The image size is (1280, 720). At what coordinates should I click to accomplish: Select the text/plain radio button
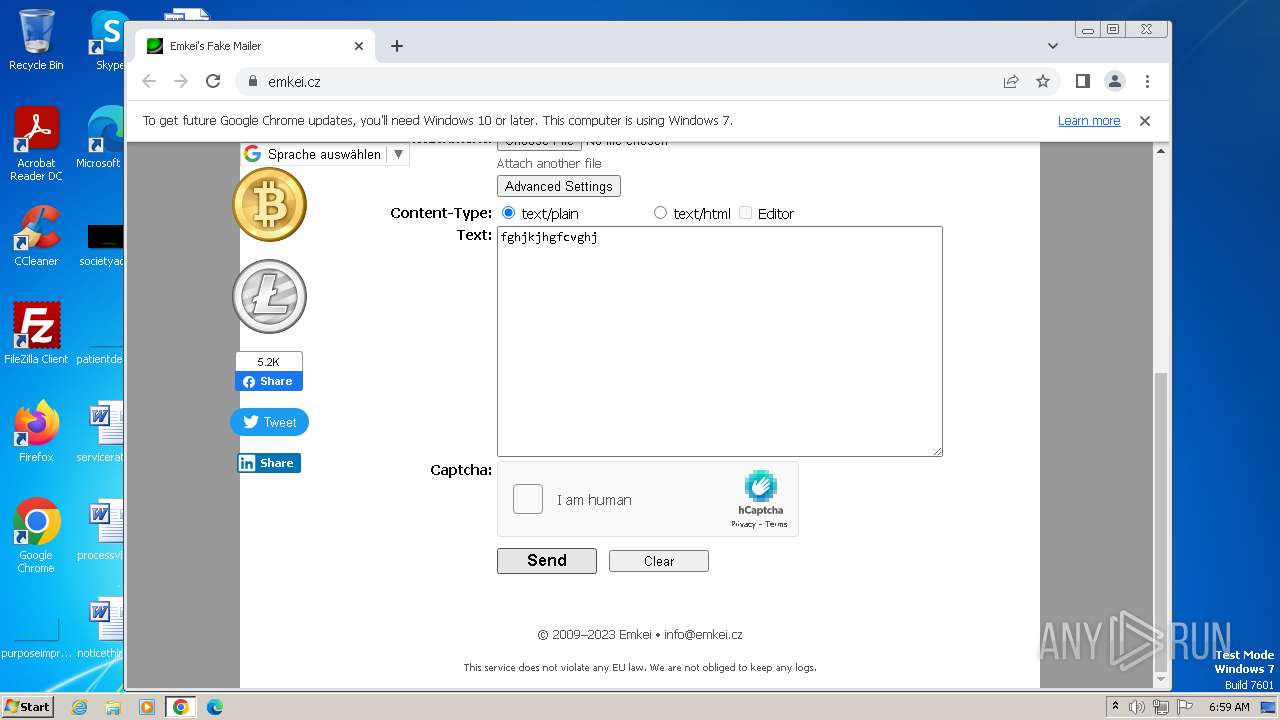[x=508, y=213]
